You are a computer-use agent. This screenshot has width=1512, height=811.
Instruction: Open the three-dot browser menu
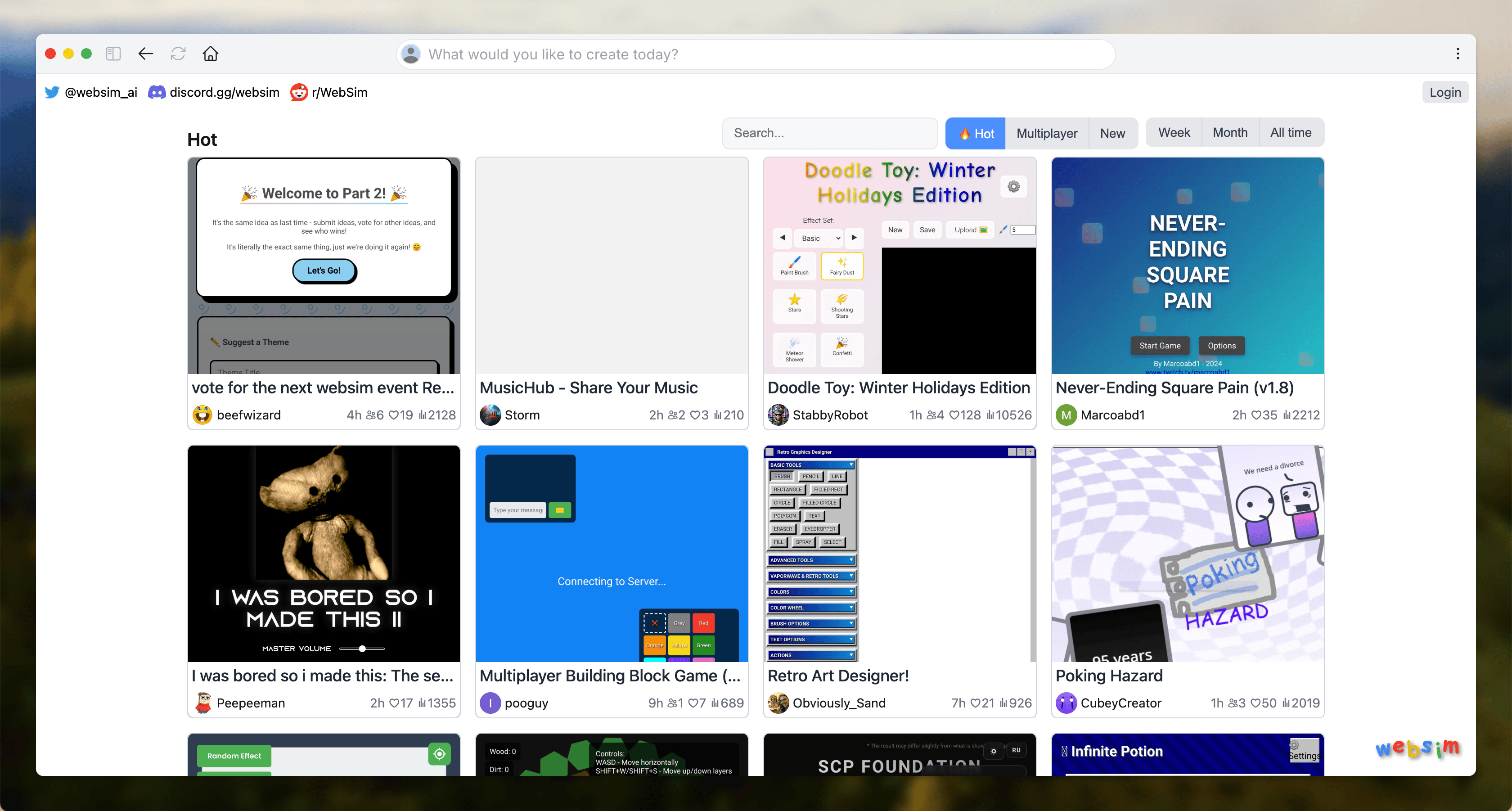(x=1458, y=54)
